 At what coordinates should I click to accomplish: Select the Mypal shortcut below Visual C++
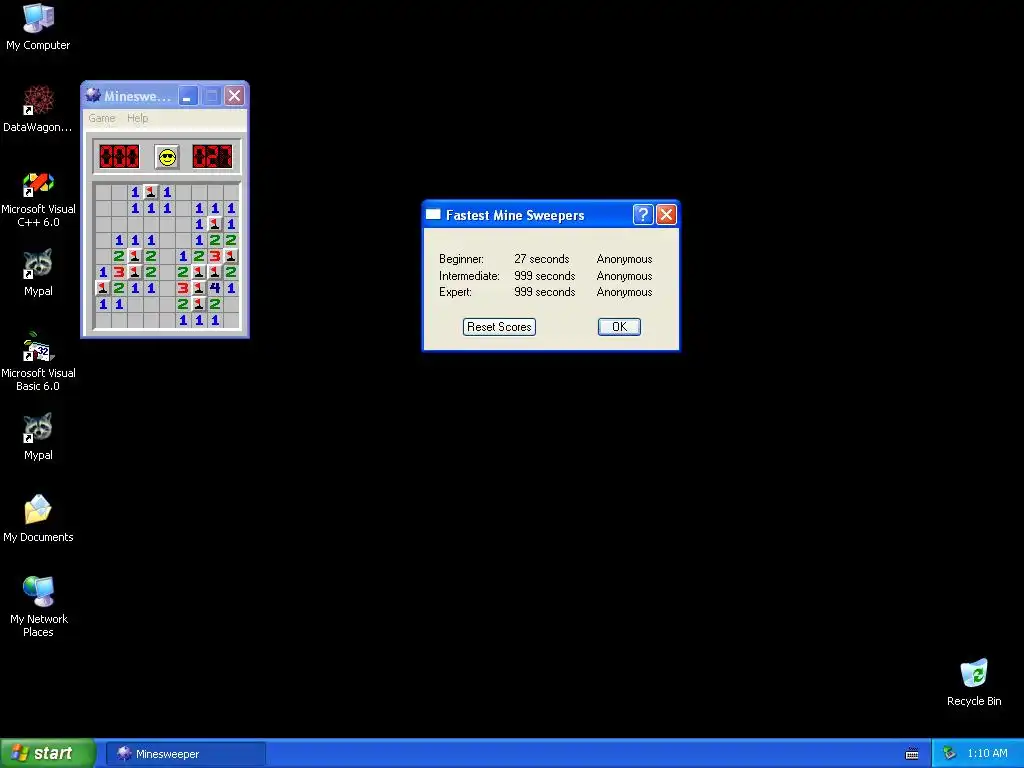(x=38, y=273)
